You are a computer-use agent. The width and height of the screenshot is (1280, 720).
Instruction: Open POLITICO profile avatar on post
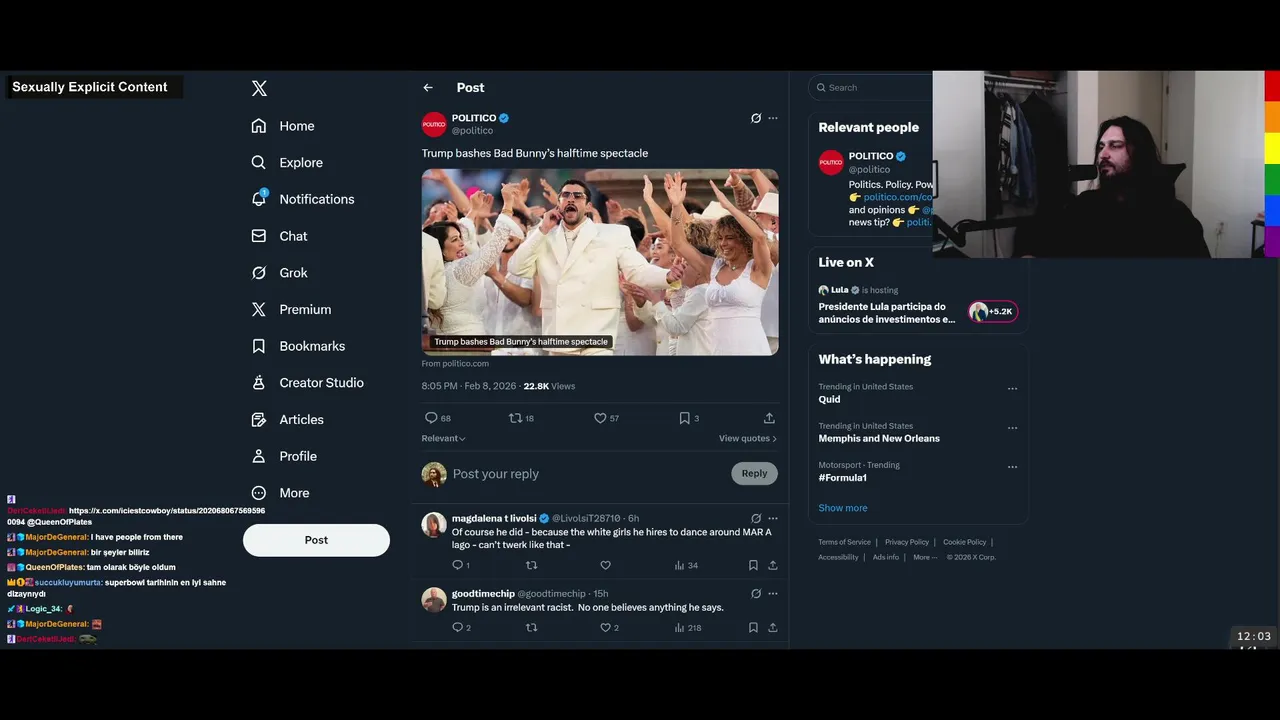434,124
